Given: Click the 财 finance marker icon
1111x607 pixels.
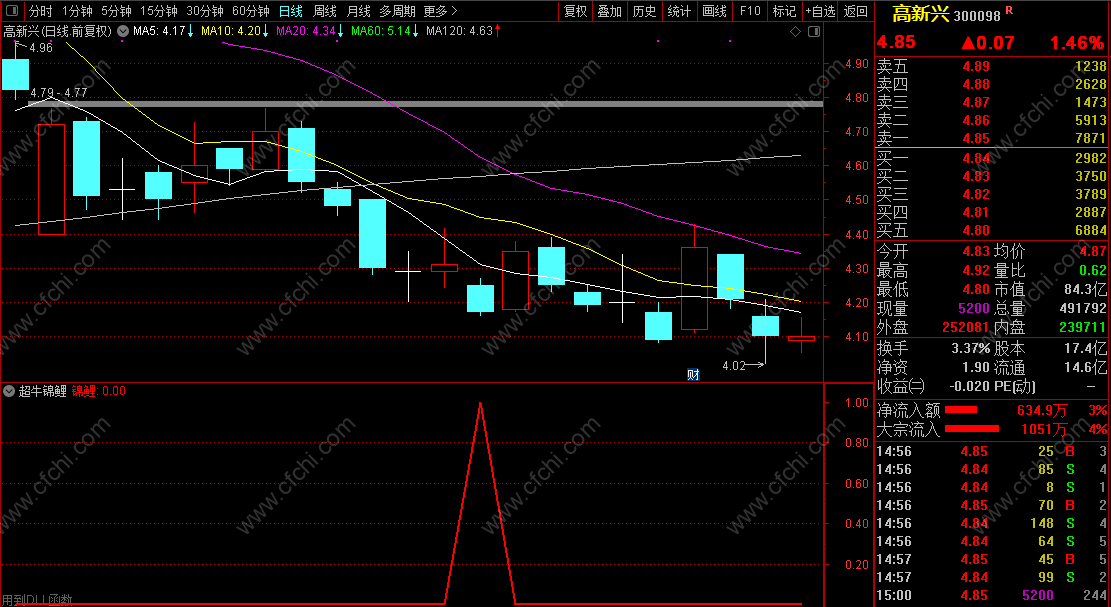Looking at the screenshot, I should 693,375.
